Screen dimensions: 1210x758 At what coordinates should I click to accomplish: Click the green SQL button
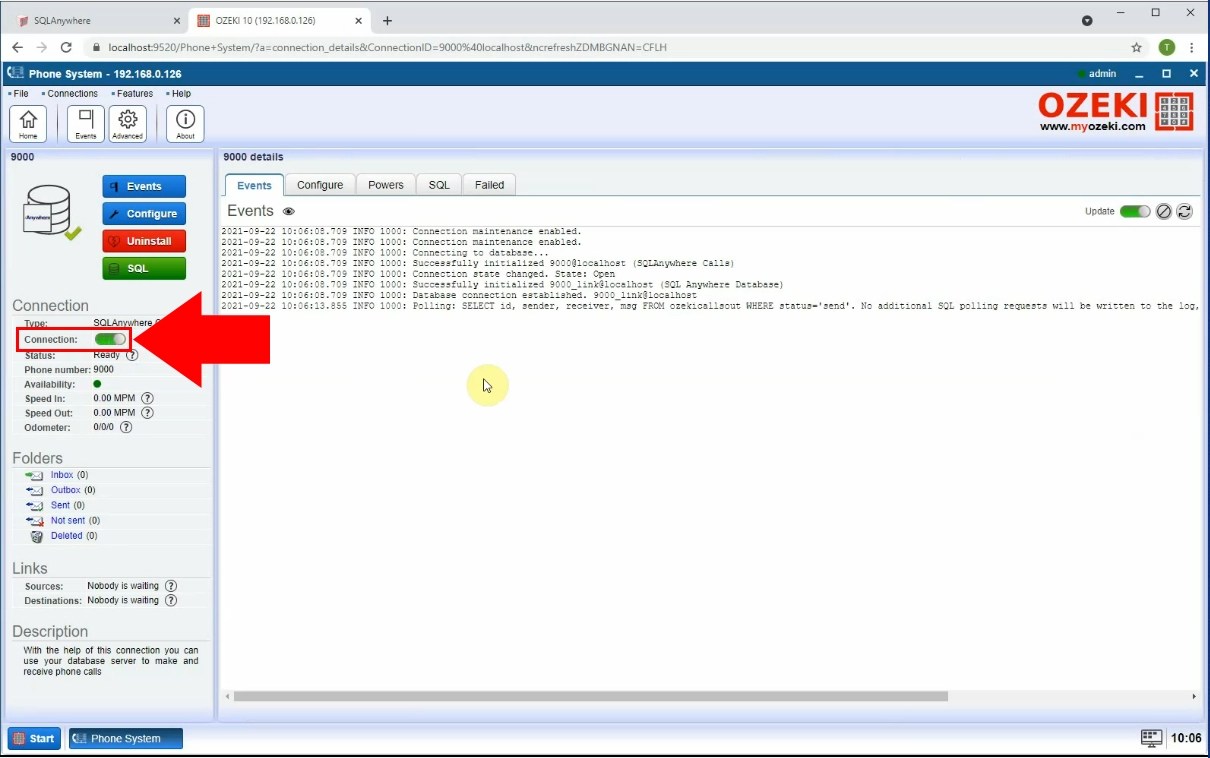[x=144, y=268]
